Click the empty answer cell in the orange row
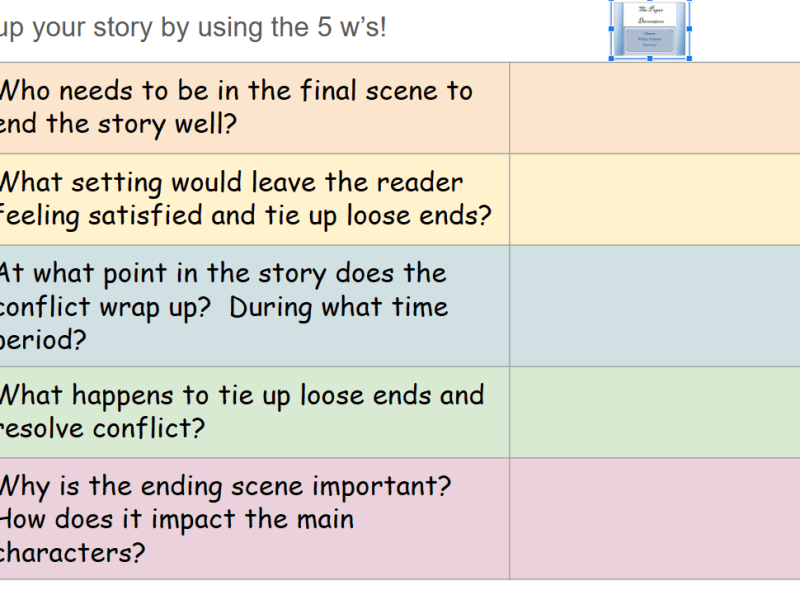This screenshot has width=800, height=600. click(655, 107)
